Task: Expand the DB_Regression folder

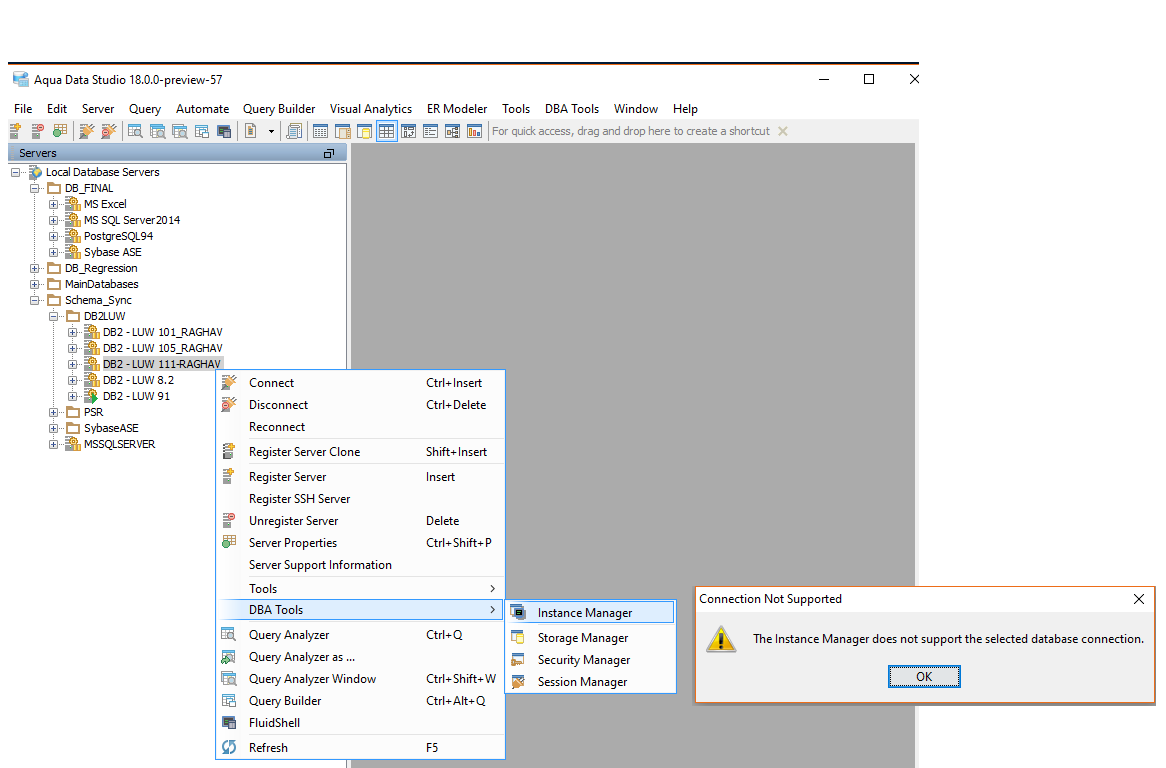Action: (35, 268)
